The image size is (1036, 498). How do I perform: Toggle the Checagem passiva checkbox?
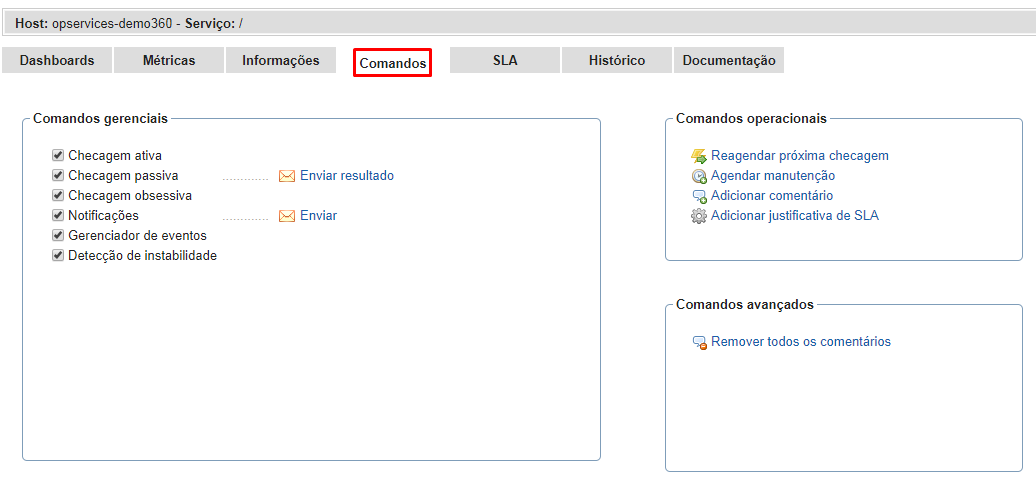pos(58,176)
